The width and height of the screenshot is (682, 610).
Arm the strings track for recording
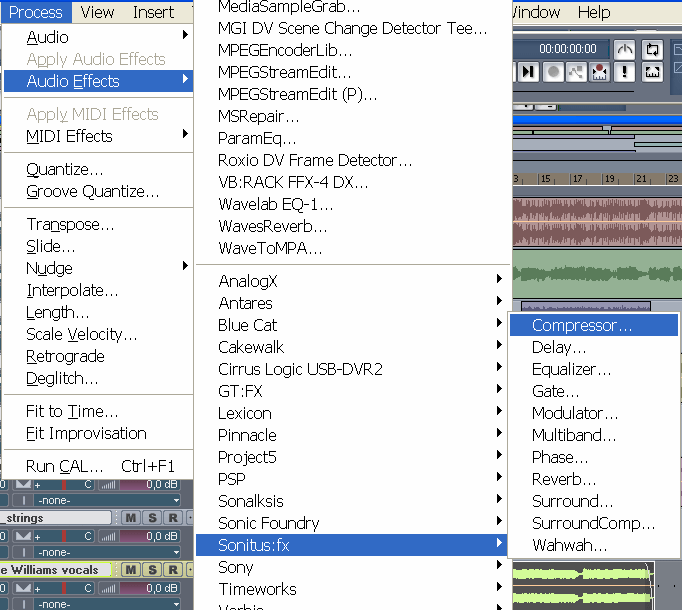(x=173, y=518)
